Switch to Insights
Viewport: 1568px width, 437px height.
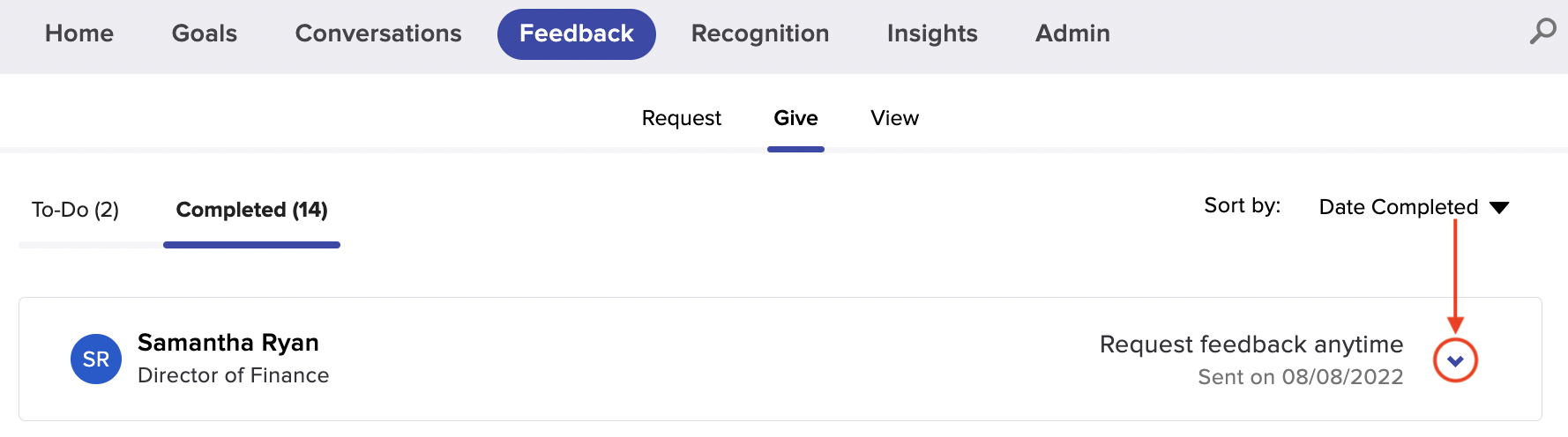(932, 33)
